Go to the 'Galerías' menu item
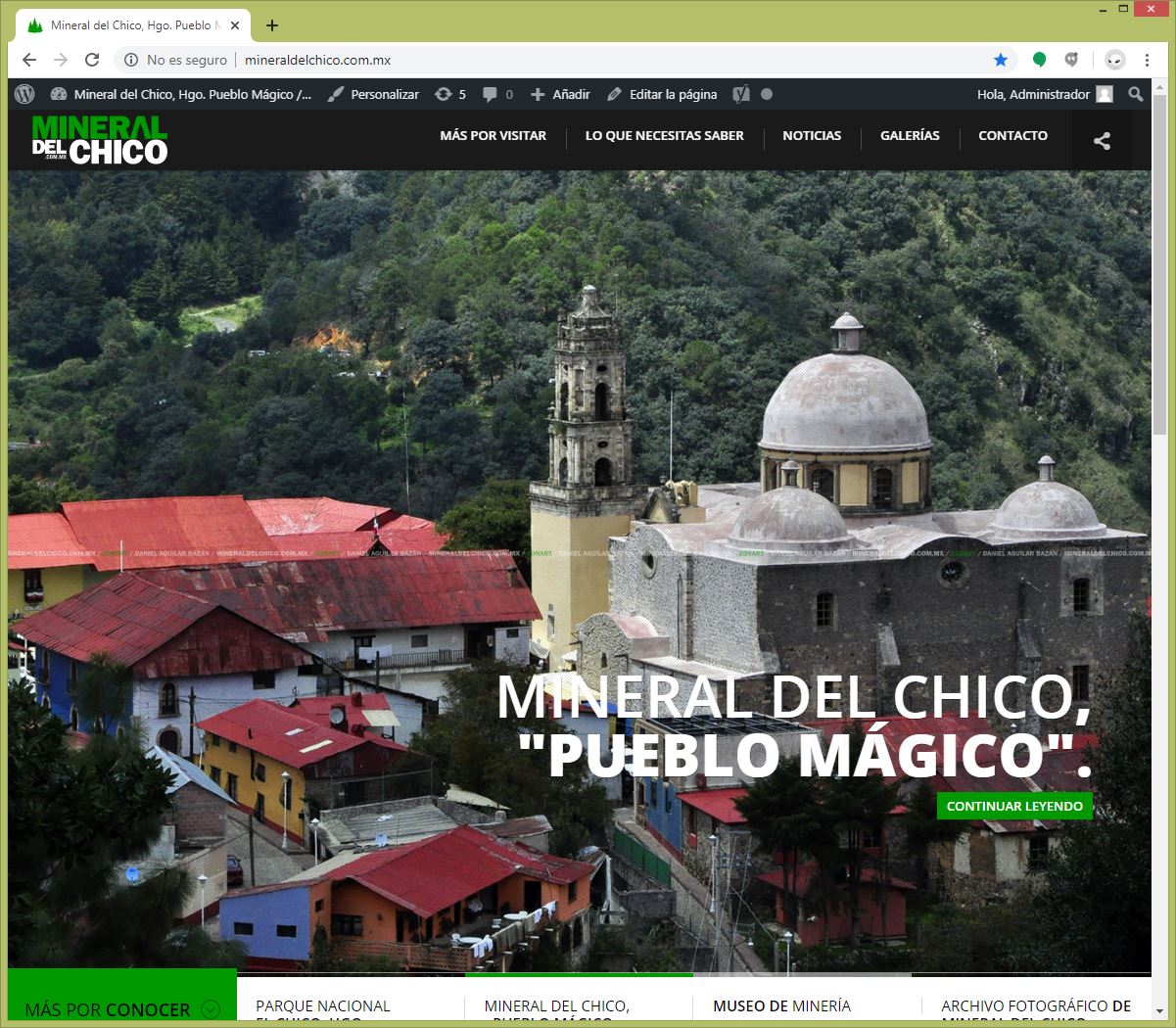This screenshot has height=1028, width=1176. pyautogui.click(x=909, y=136)
